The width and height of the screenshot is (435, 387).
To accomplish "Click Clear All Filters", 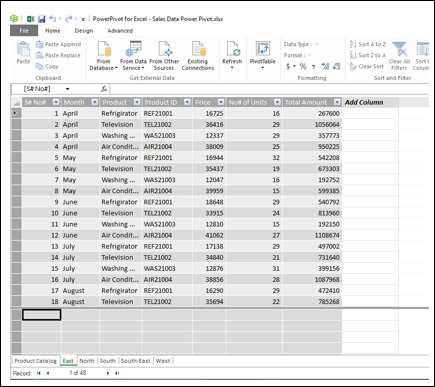I will (399, 56).
